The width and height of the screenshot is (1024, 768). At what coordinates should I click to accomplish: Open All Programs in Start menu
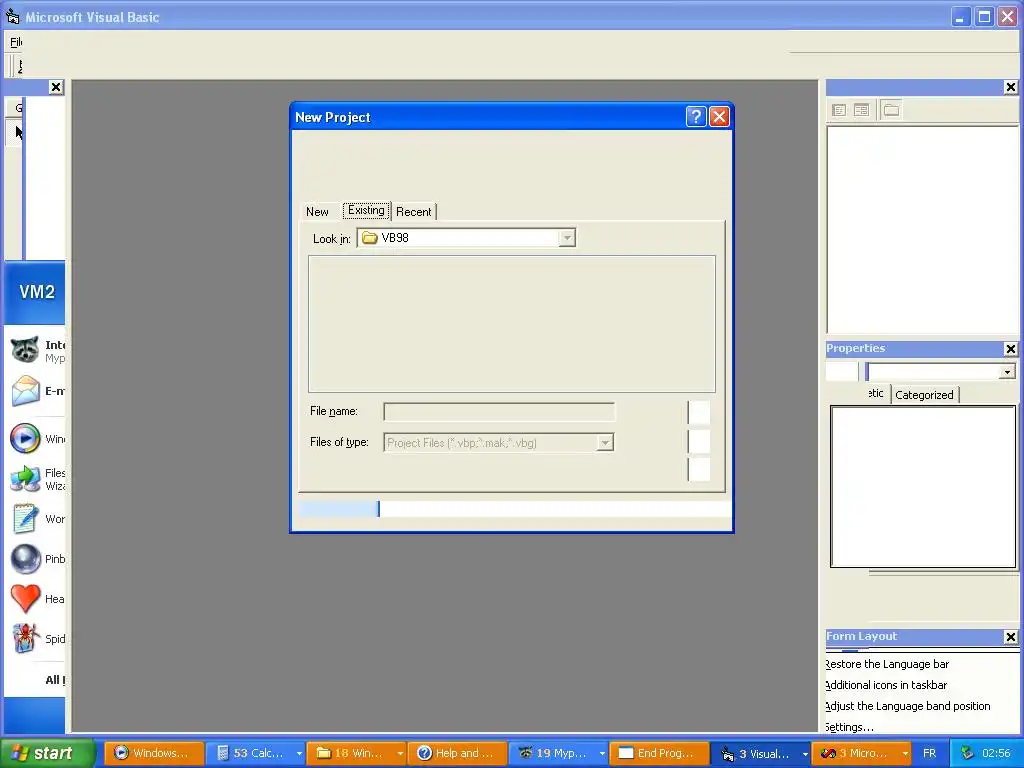(55, 680)
